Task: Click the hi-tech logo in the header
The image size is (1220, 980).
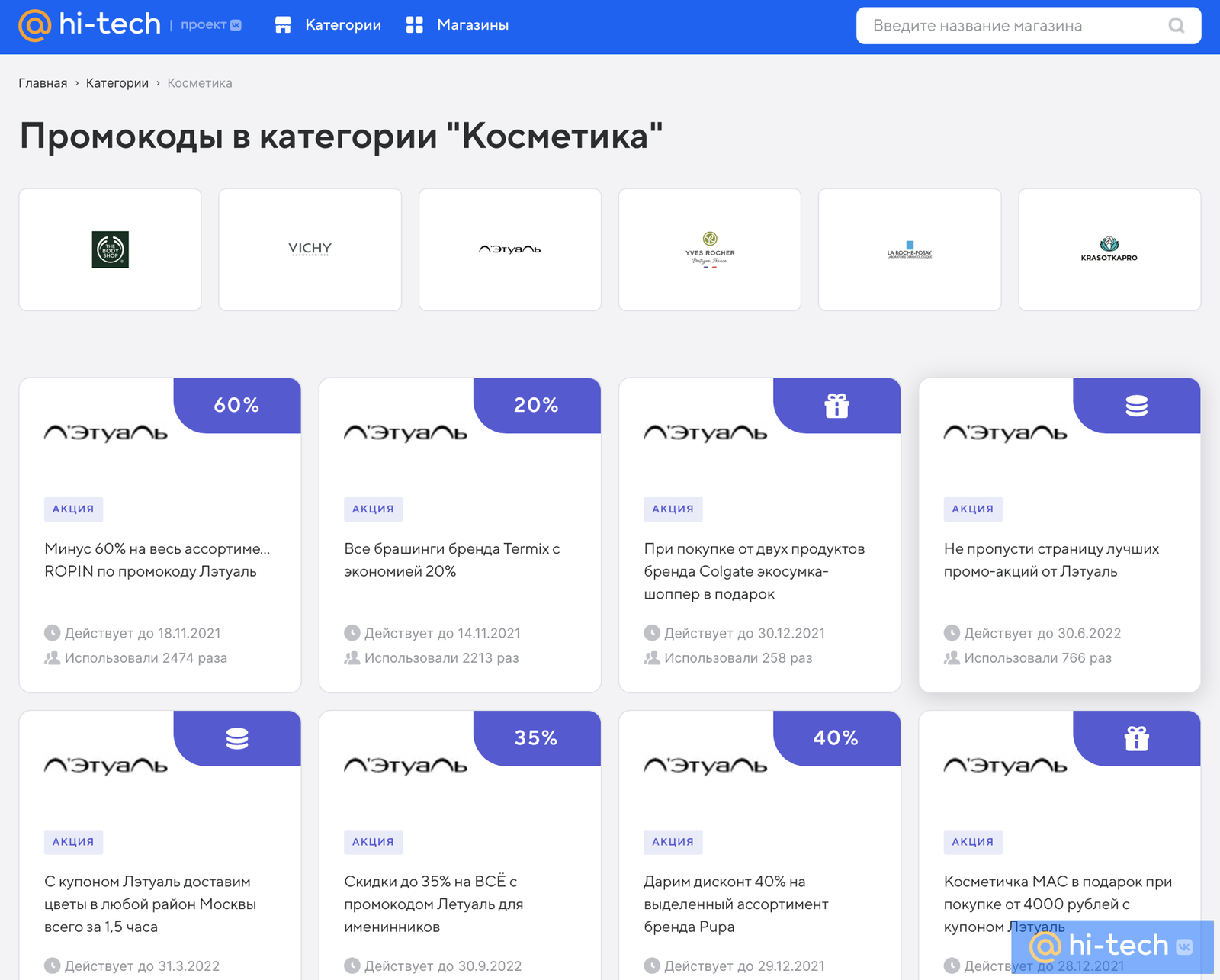Action: point(89,25)
